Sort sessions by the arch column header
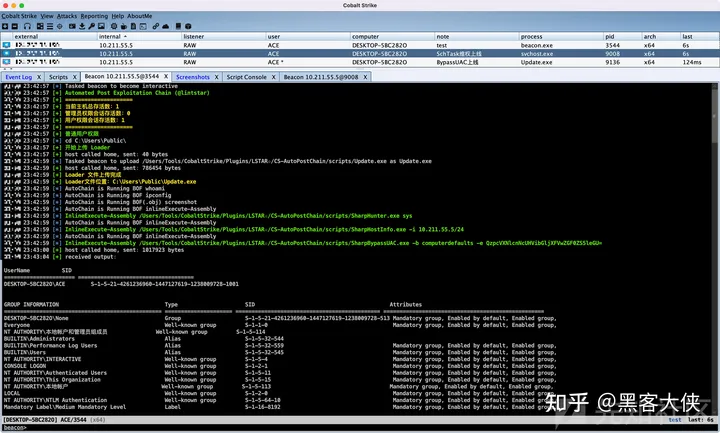The width and height of the screenshot is (720, 433). (661, 36)
